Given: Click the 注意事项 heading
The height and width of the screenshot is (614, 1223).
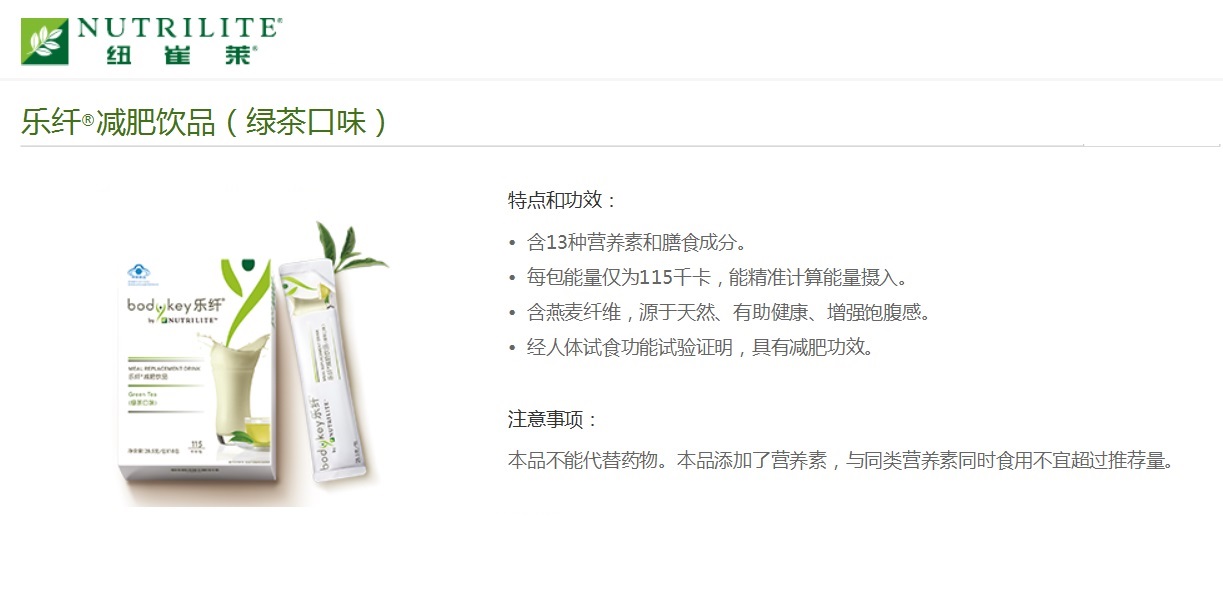Looking at the screenshot, I should coord(553,420).
